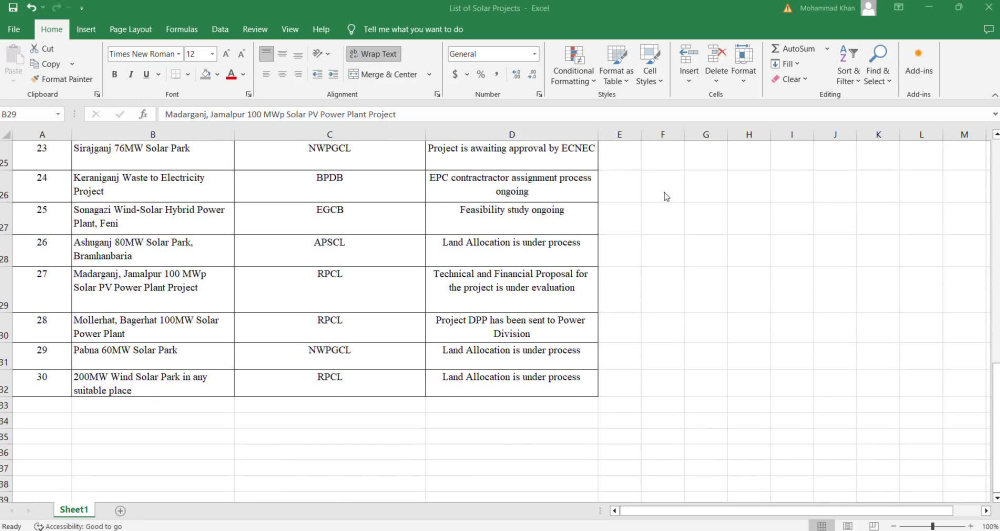Click the formula bar text

point(280,114)
